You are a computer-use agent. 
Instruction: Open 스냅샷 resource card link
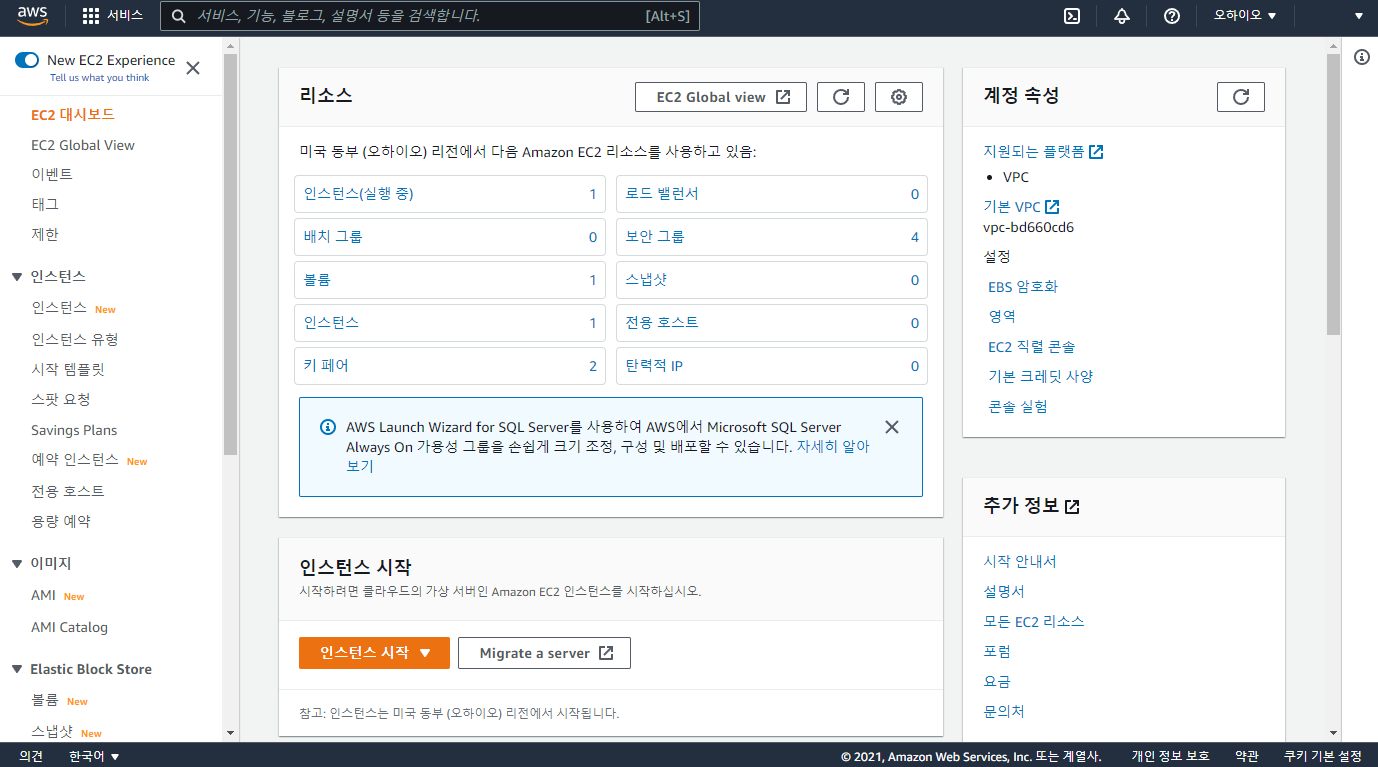(646, 280)
